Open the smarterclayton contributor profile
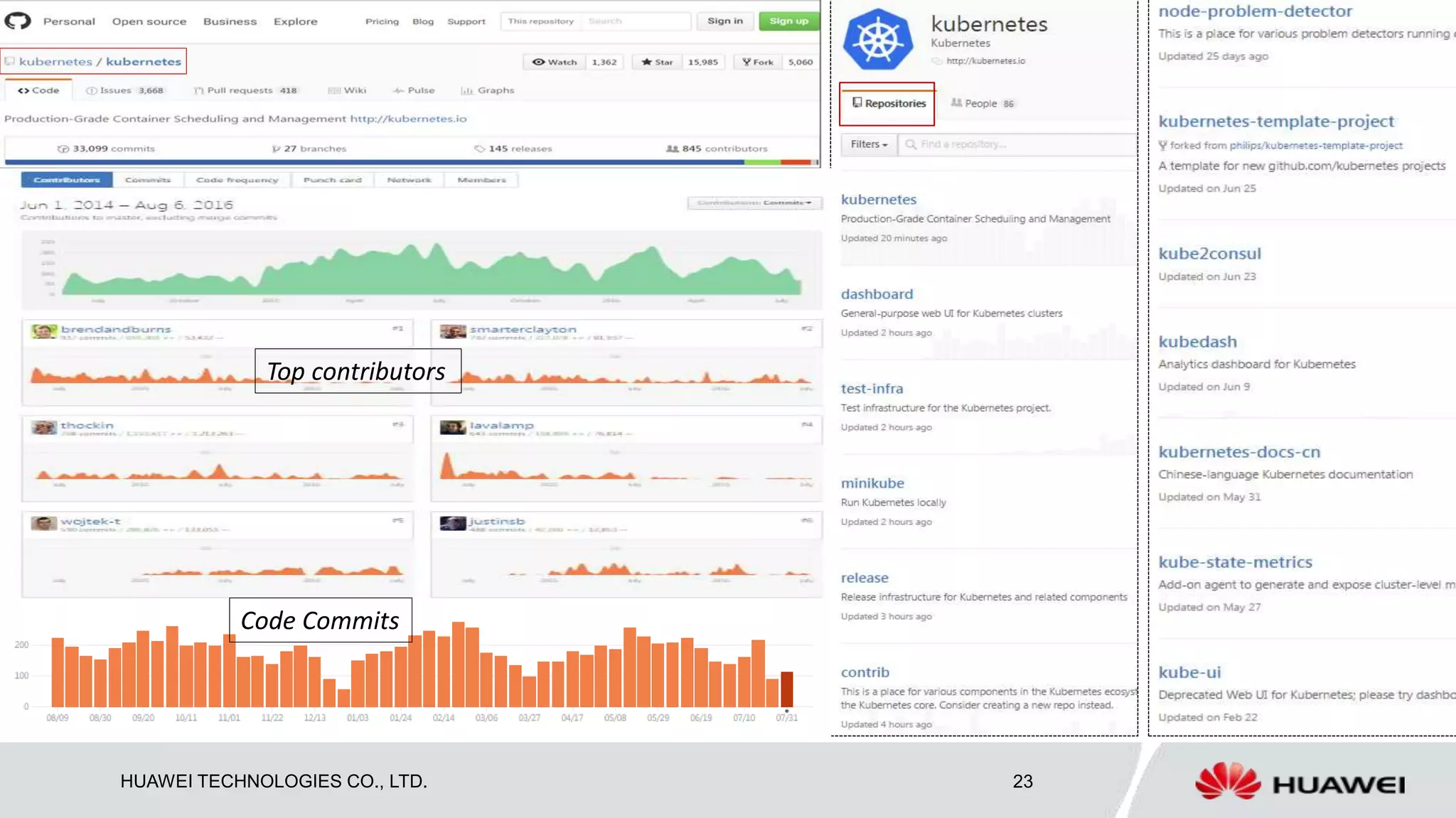The image size is (1456, 818). click(523, 329)
